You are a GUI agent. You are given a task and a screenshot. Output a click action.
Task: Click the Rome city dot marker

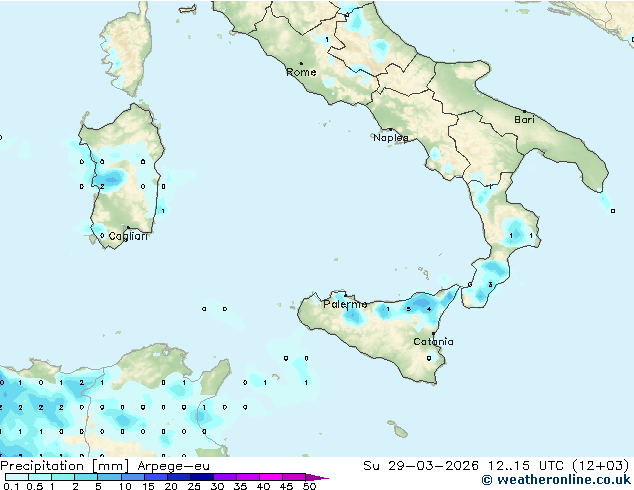point(301,63)
